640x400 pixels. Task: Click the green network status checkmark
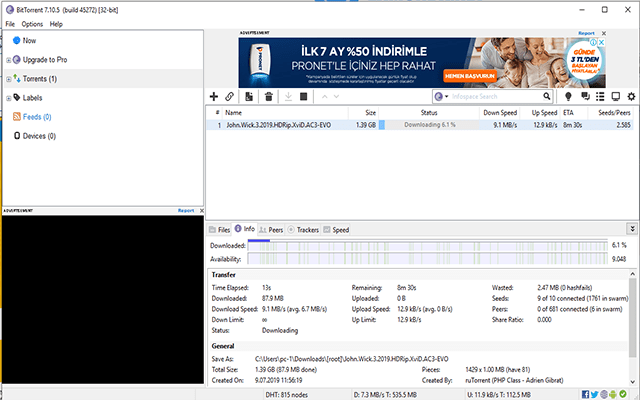coord(622,394)
